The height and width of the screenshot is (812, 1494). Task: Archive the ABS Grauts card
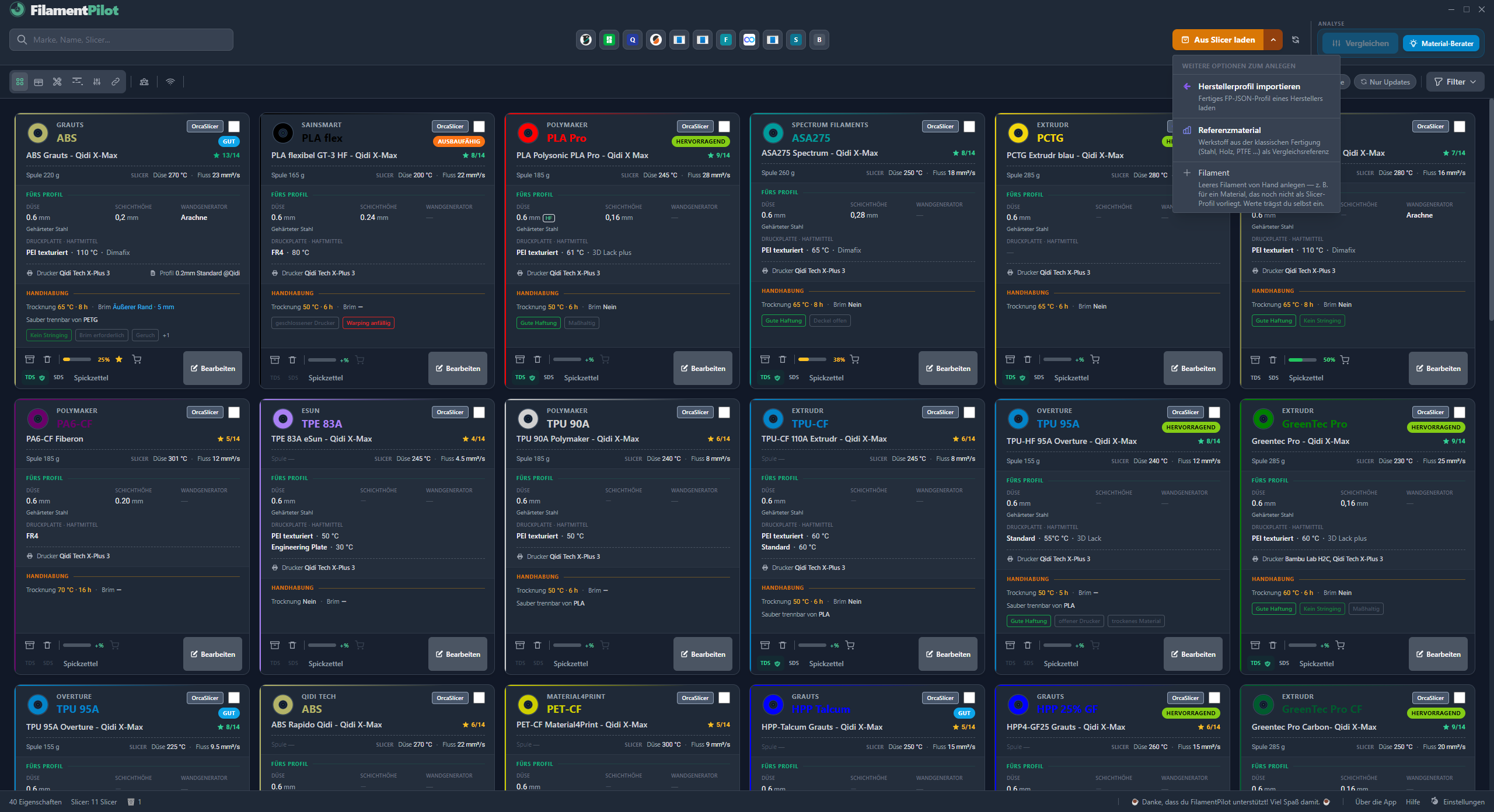(x=30, y=359)
